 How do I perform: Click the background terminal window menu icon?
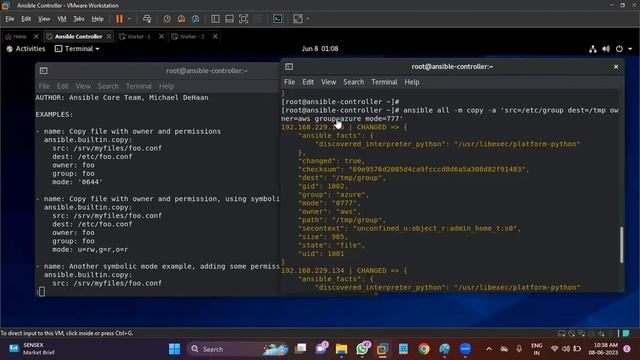pos(44,71)
